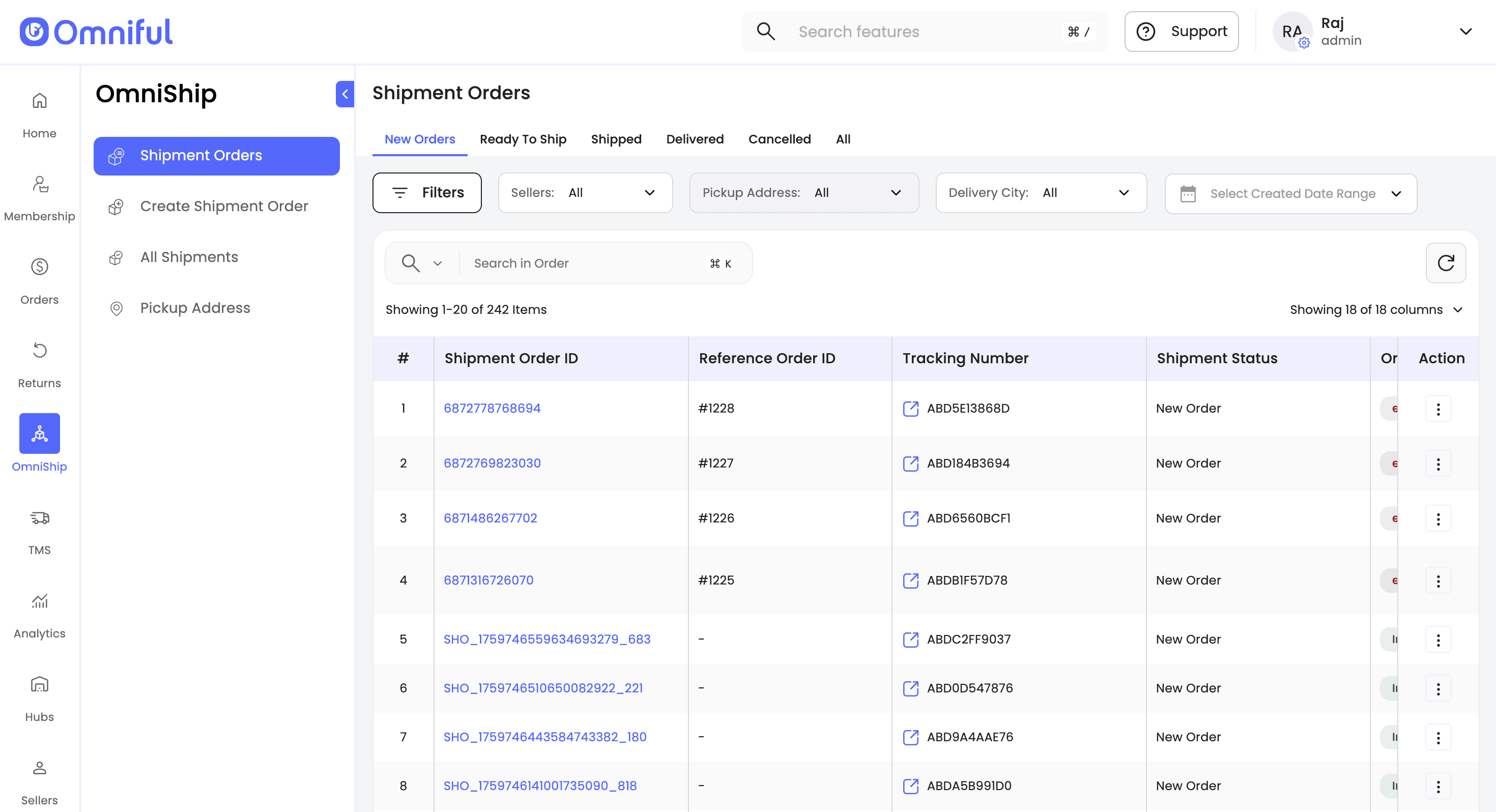The height and width of the screenshot is (812, 1496).
Task: Go to Analytics via chart icon
Action: (x=40, y=601)
